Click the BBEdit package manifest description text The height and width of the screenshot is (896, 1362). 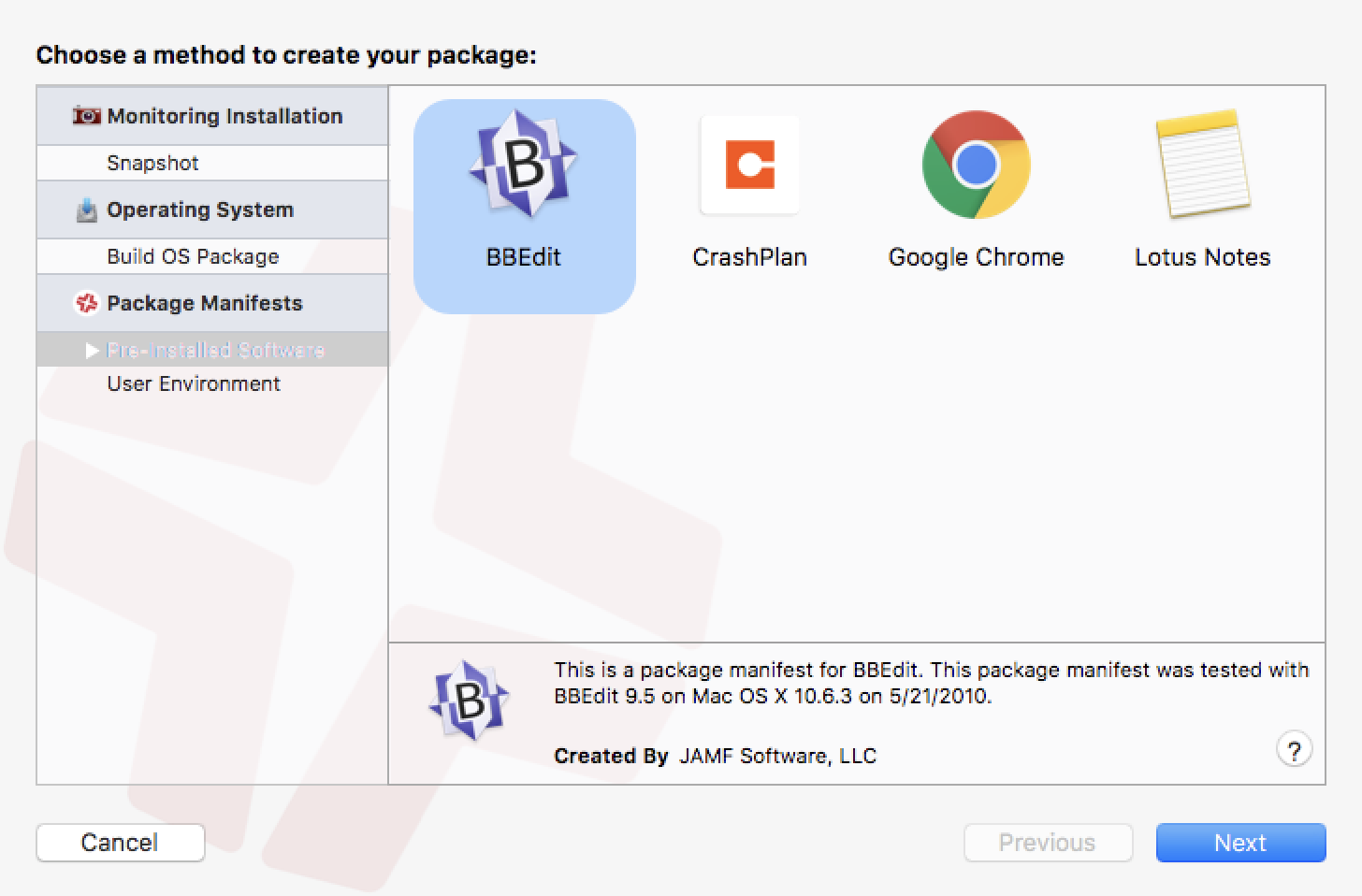931,683
